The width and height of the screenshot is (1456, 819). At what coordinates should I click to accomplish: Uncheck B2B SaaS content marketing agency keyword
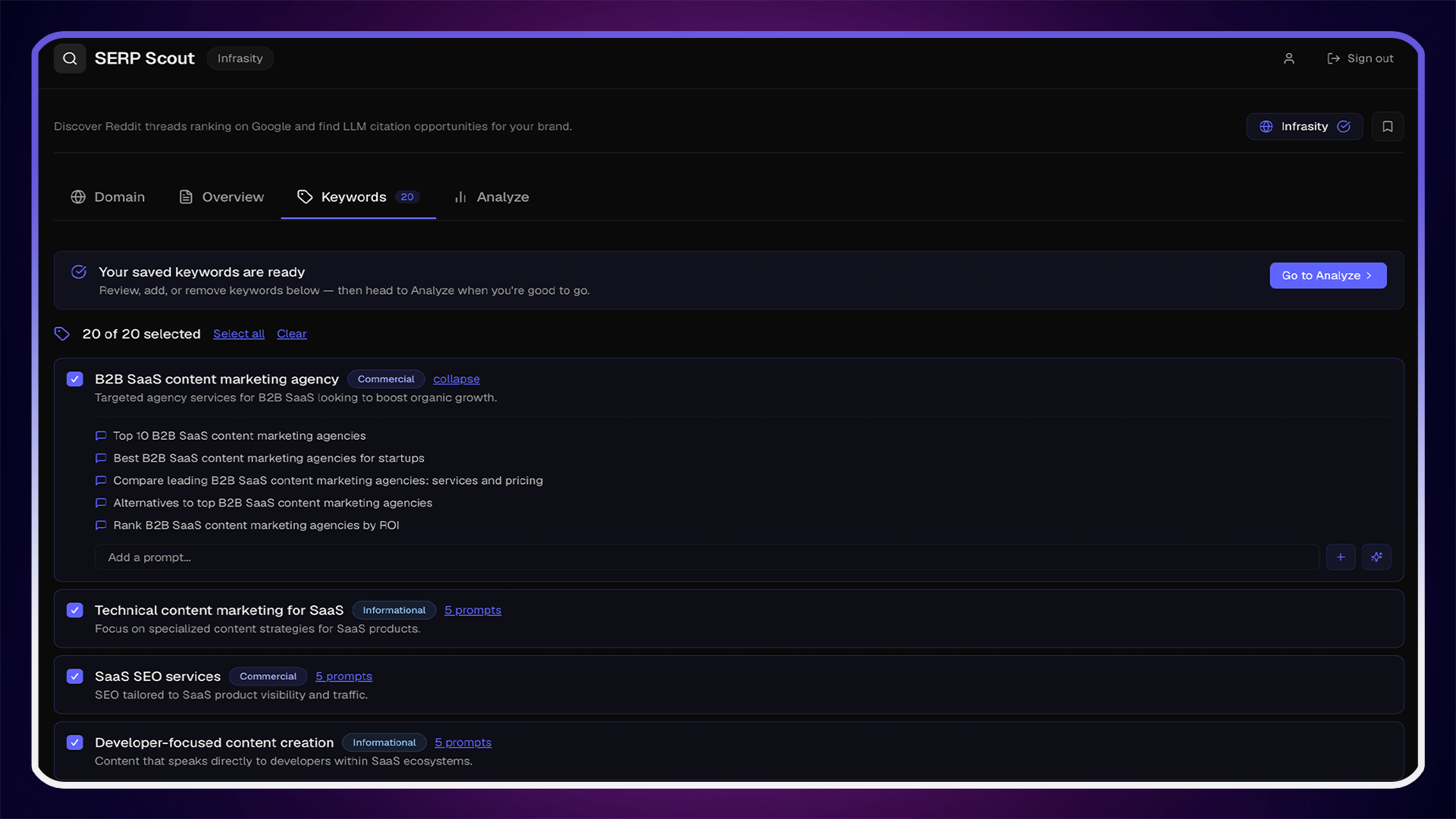75,379
